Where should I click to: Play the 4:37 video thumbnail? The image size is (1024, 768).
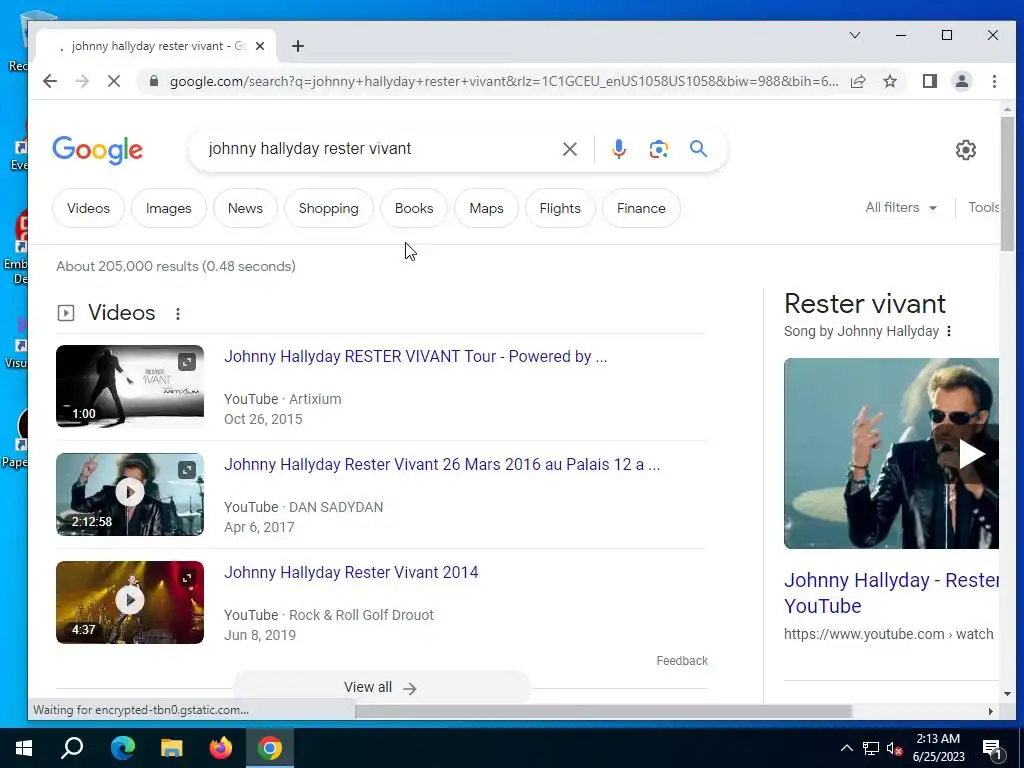pyautogui.click(x=130, y=602)
